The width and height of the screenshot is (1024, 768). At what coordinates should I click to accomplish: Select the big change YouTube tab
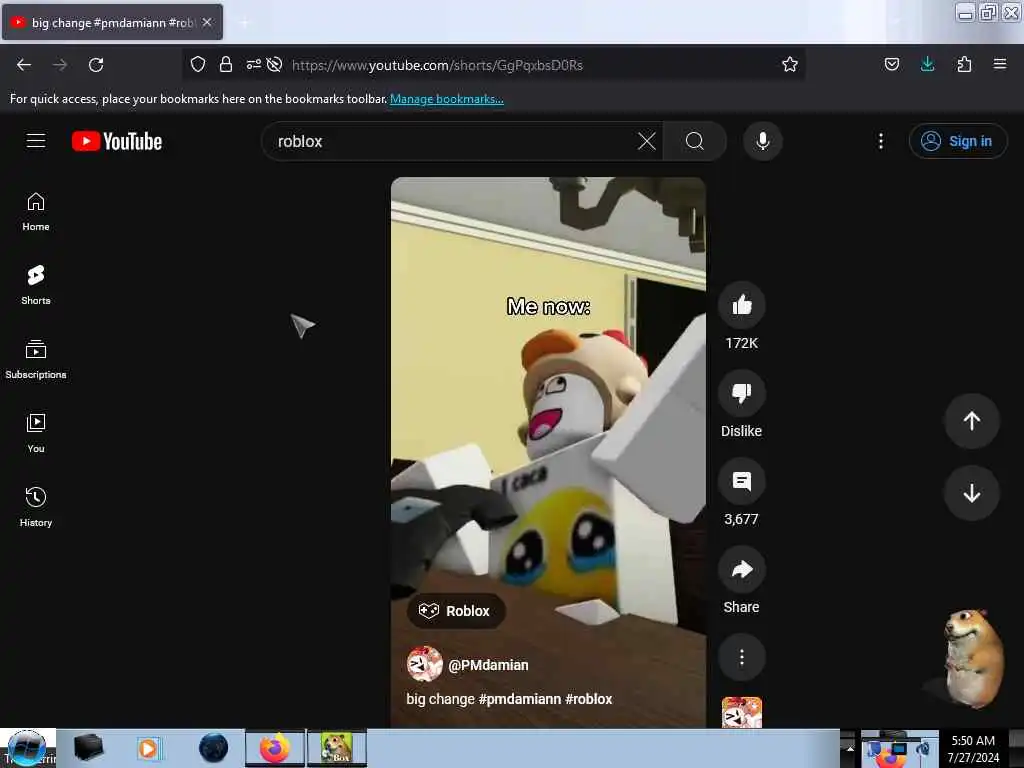pyautogui.click(x=112, y=22)
